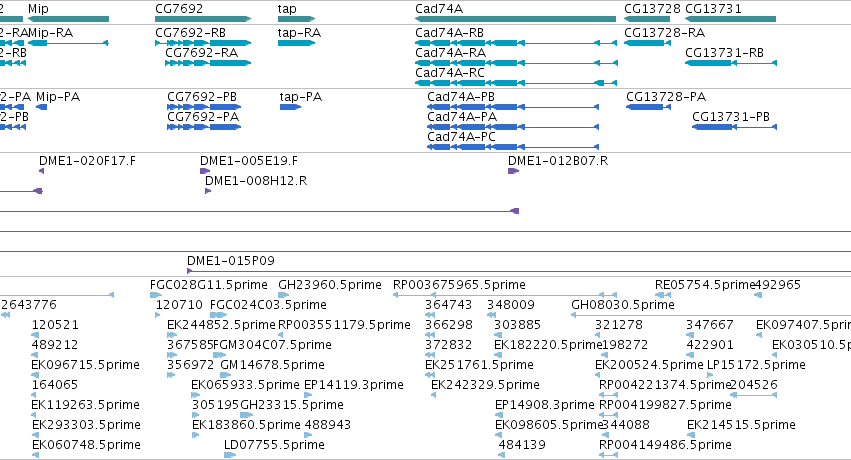The width and height of the screenshot is (851, 460).
Task: Click the Mip-RA transcript label
Action: tap(50, 33)
